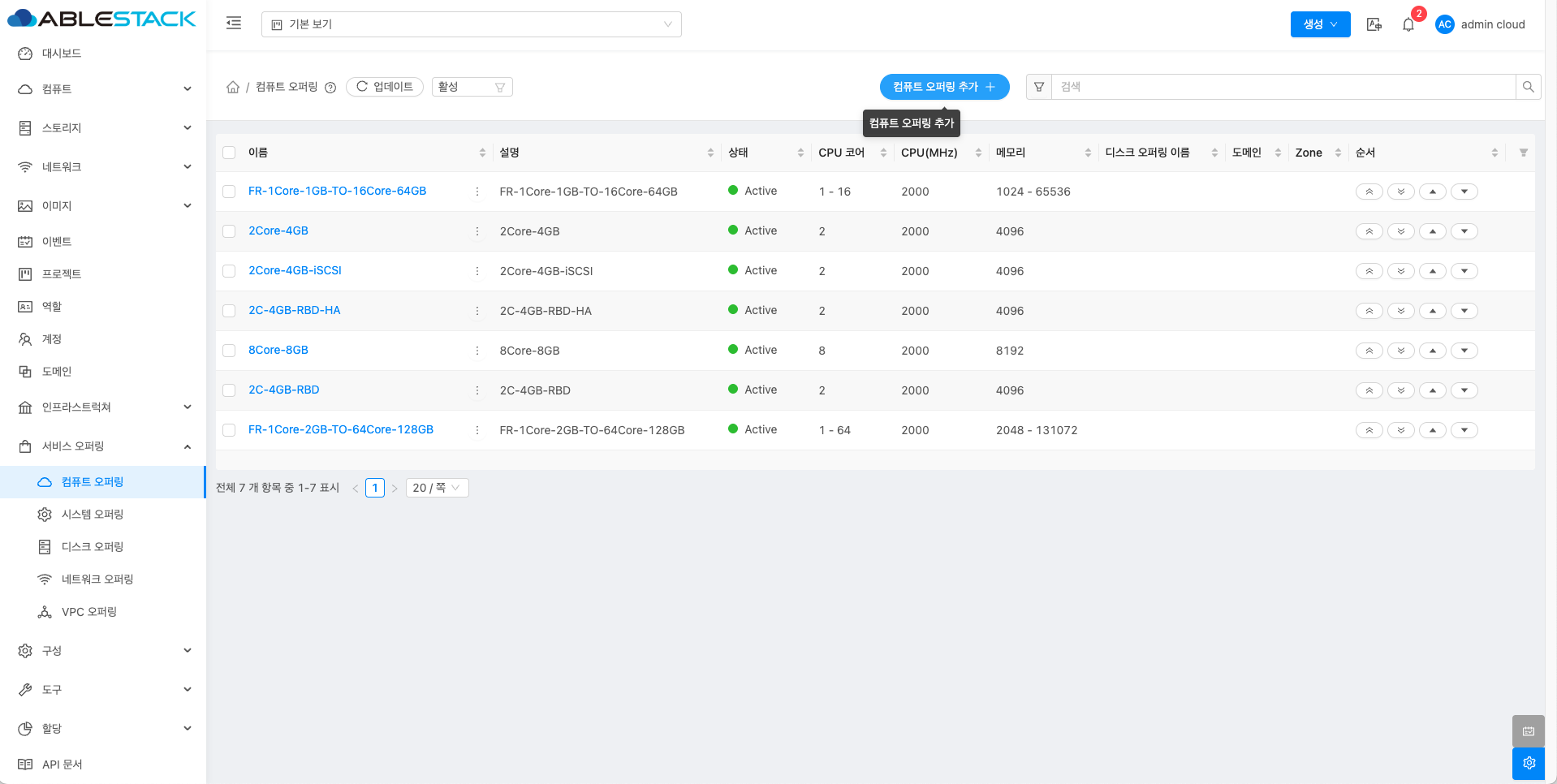Screen dimensions: 1557x784
Task: Click the 컴퓨트 오퍼링 추가 button
Action: coord(944,87)
